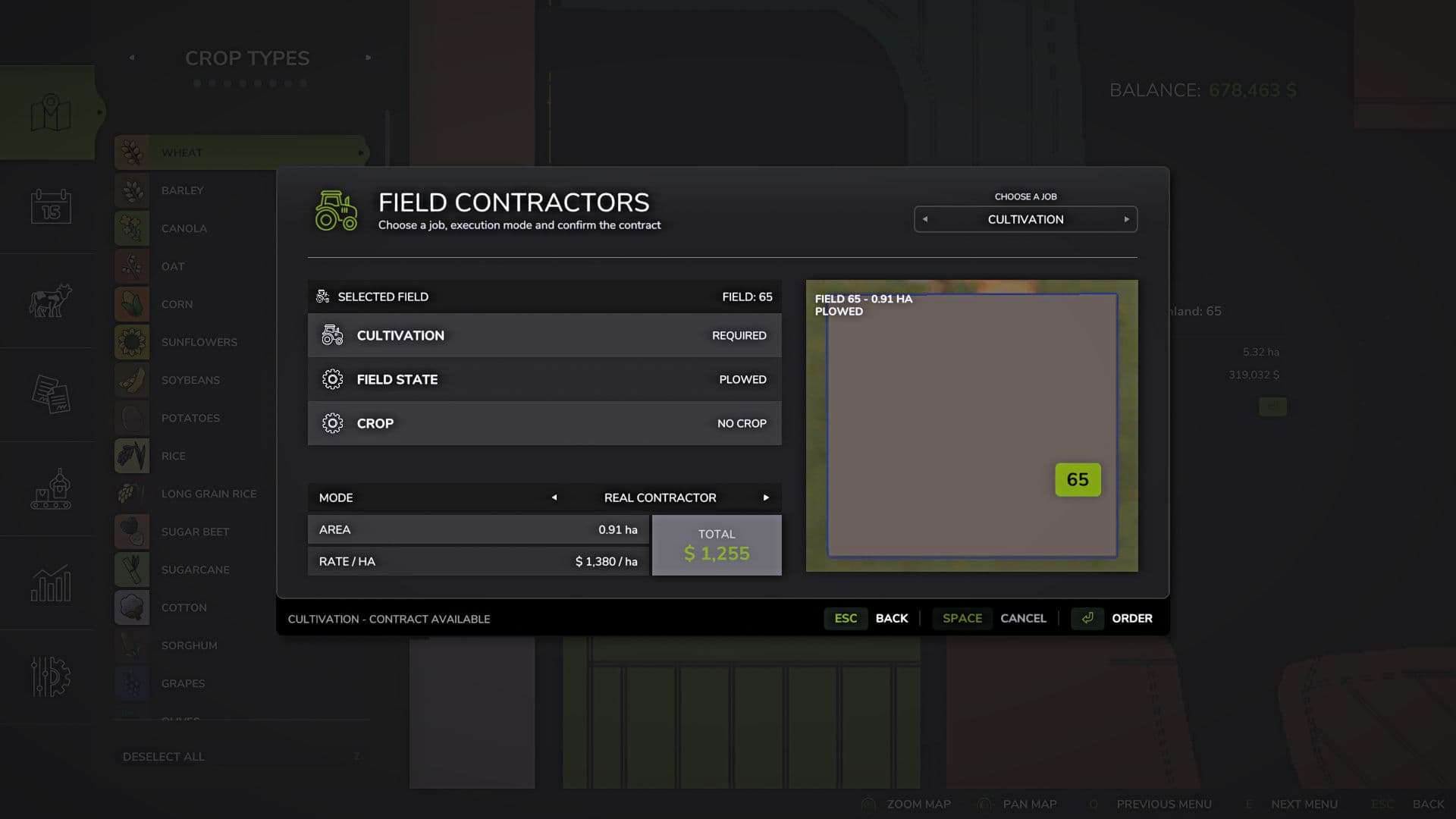Go to previous Crop Types page arrow
This screenshot has width=1456, height=819.
pyautogui.click(x=132, y=58)
